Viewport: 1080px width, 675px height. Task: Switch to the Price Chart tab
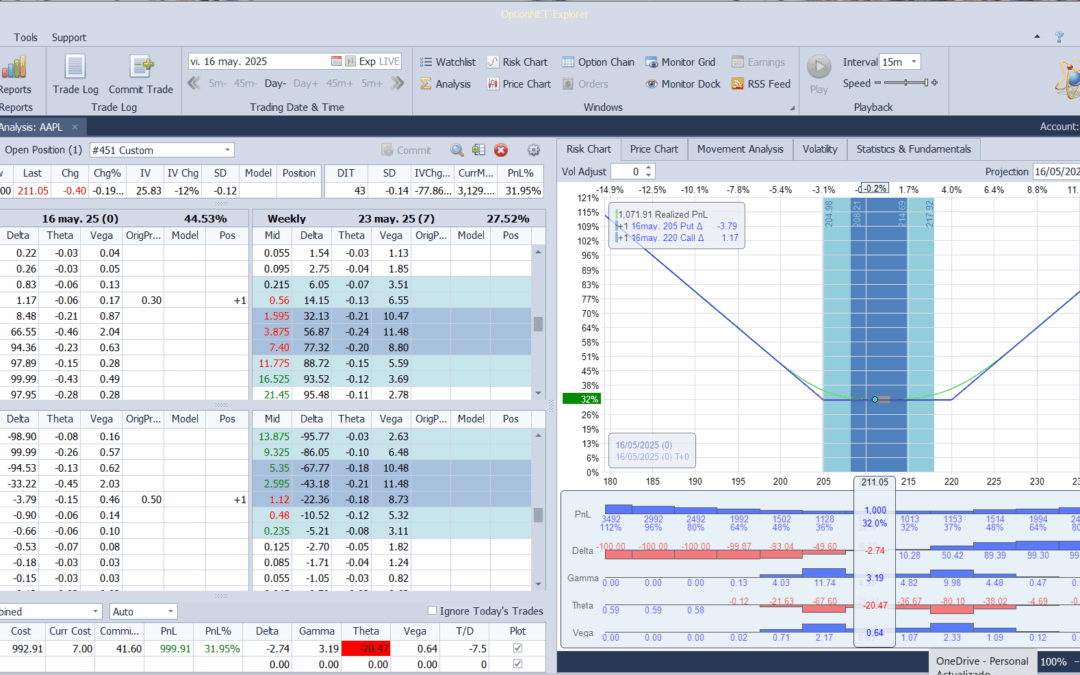[x=654, y=149]
